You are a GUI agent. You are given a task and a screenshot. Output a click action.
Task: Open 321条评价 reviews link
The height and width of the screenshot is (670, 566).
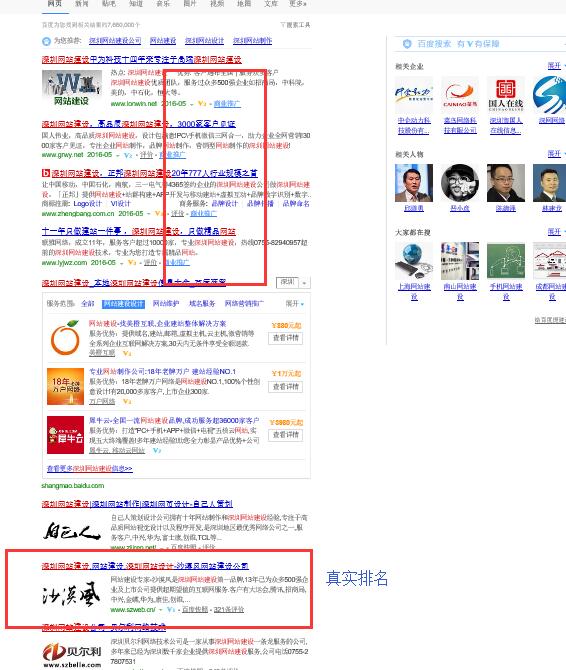229,610
